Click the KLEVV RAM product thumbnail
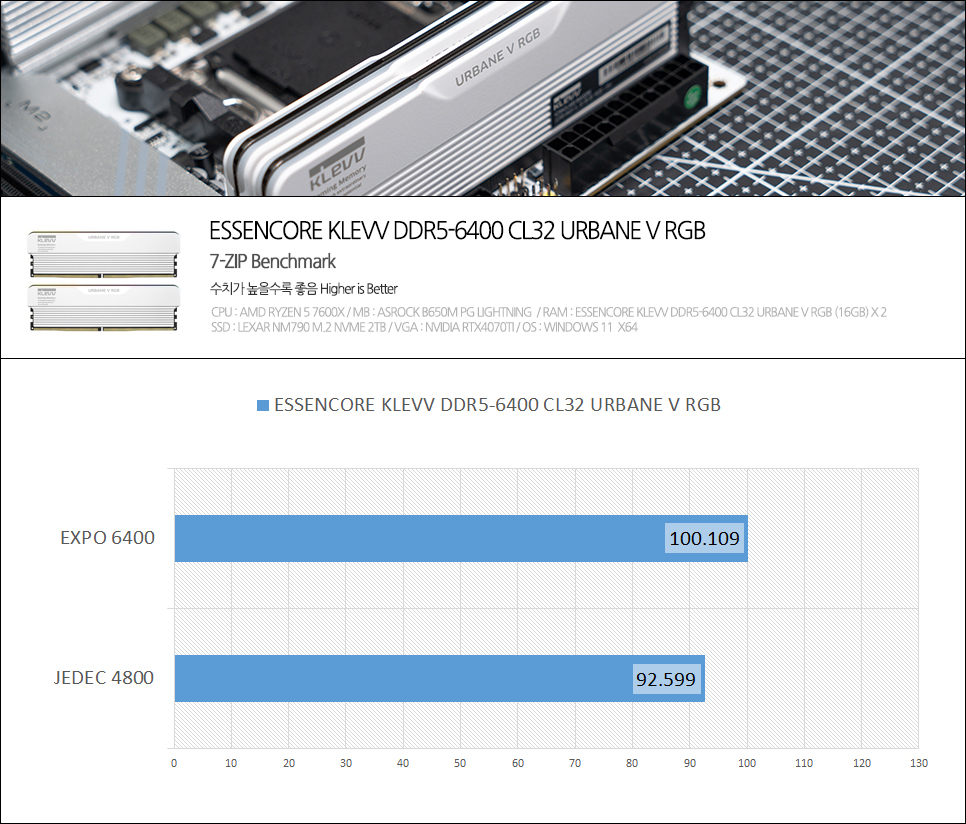966x824 pixels. [x=104, y=281]
